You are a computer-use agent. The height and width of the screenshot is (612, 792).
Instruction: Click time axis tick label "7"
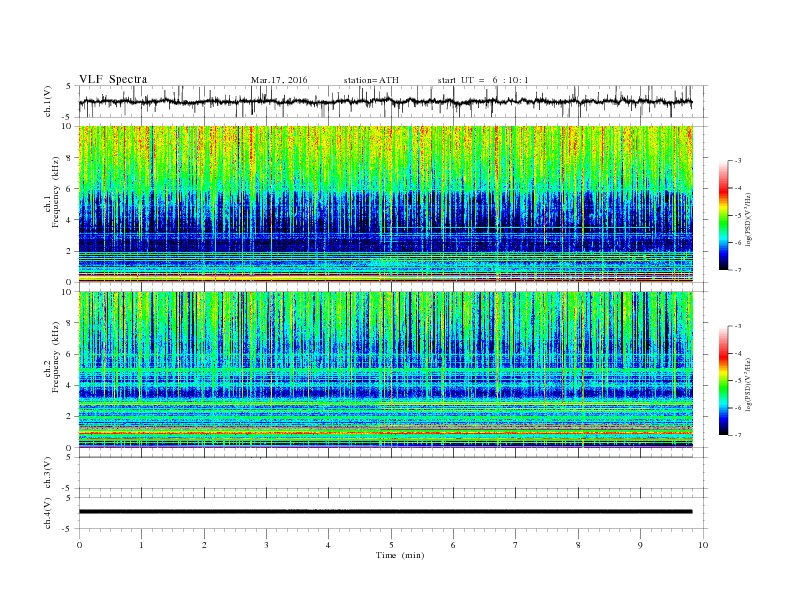pyautogui.click(x=516, y=545)
